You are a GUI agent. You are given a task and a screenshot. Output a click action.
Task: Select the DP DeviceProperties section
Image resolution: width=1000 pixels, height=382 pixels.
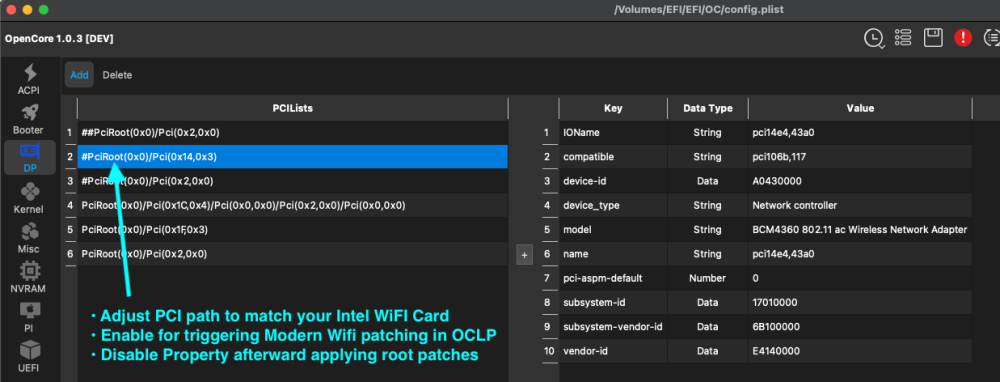click(x=30, y=158)
